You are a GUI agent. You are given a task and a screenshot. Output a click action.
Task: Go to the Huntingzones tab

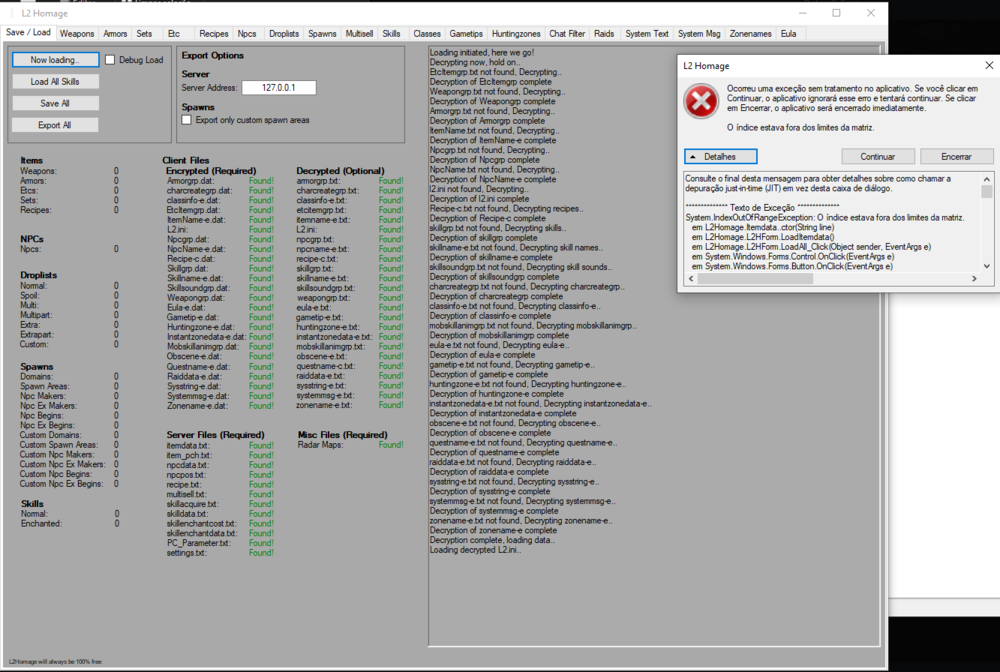(516, 34)
